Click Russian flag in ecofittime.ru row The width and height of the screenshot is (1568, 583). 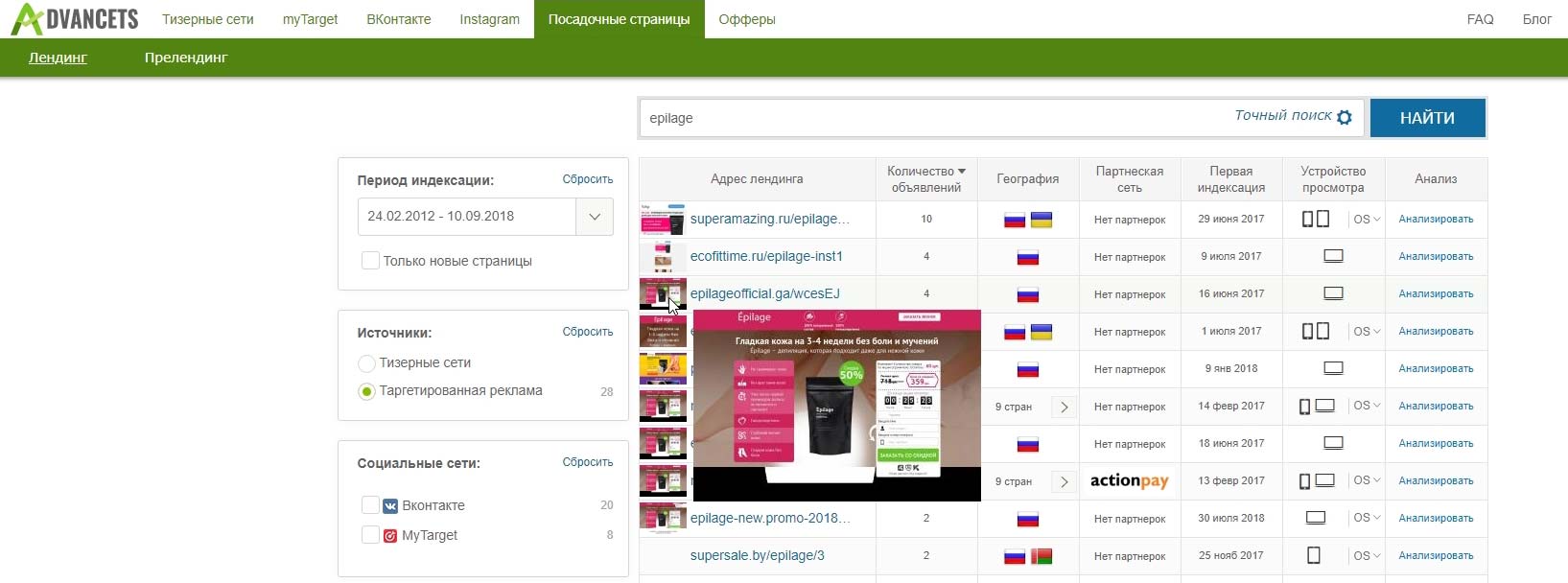point(1028,257)
